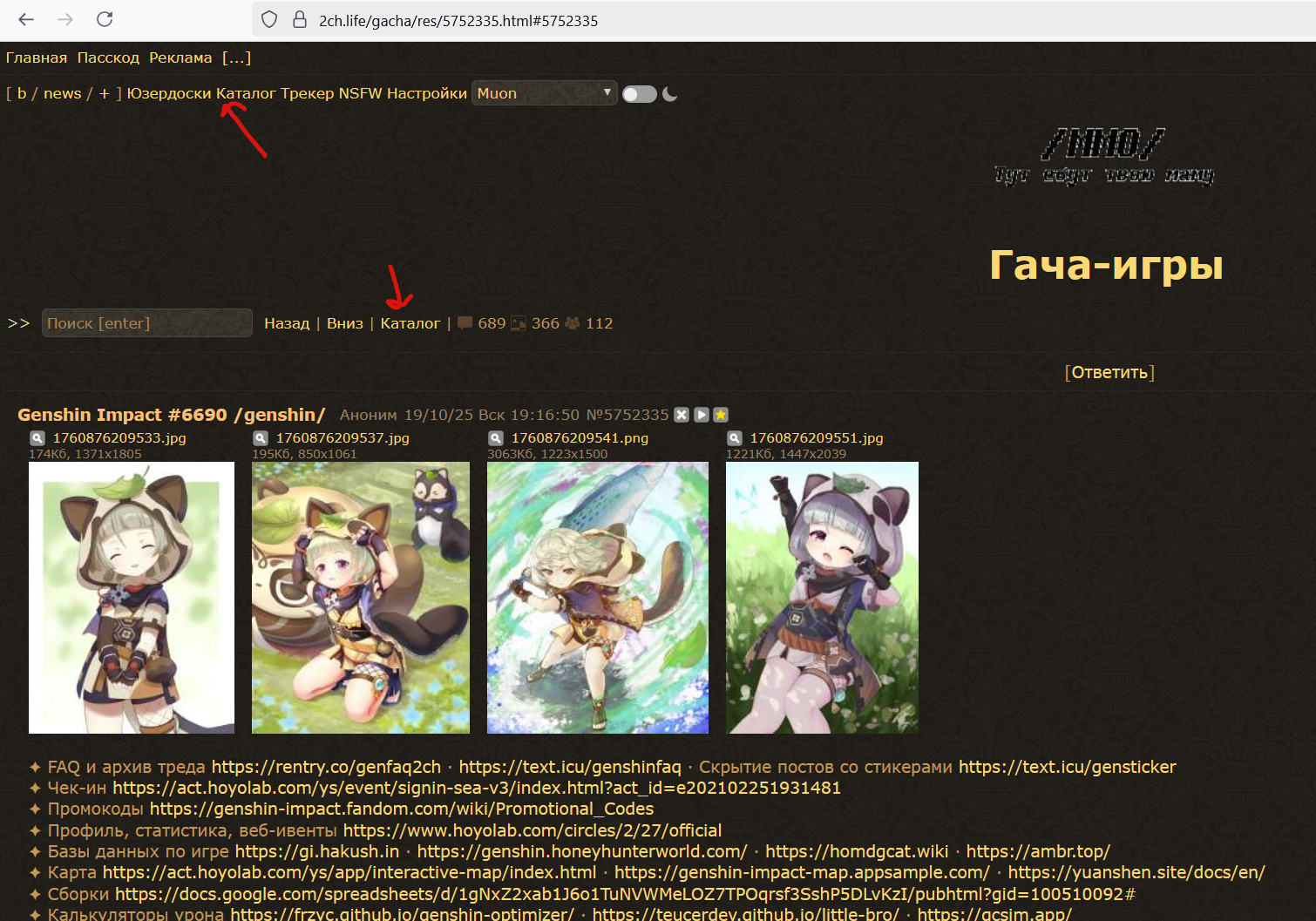Open the 1760876209533.jpg file link
This screenshot has width=1316, height=921.
pos(119,438)
